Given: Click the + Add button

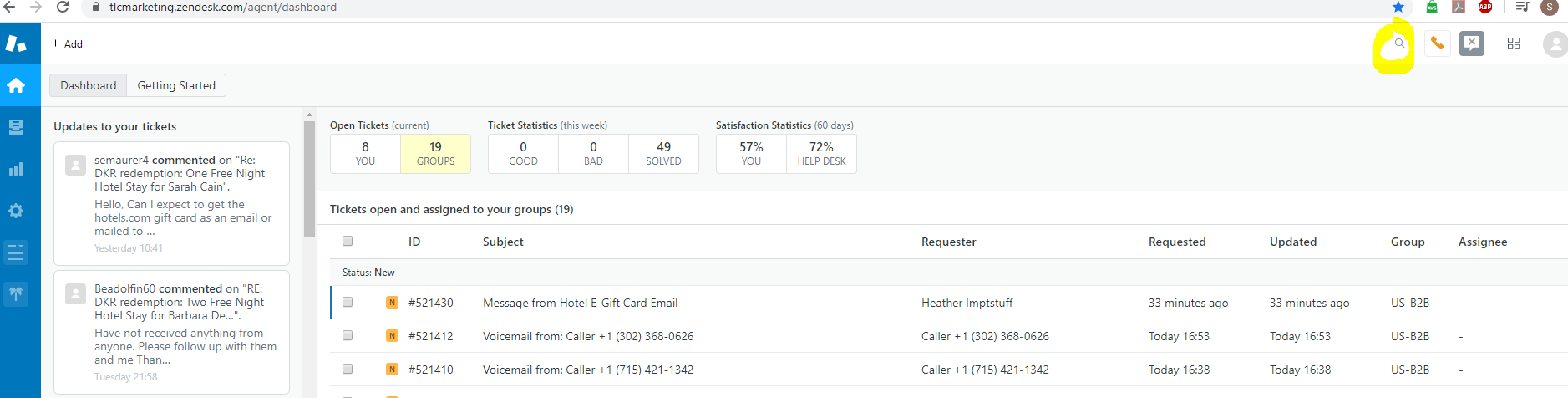Looking at the screenshot, I should 68,43.
